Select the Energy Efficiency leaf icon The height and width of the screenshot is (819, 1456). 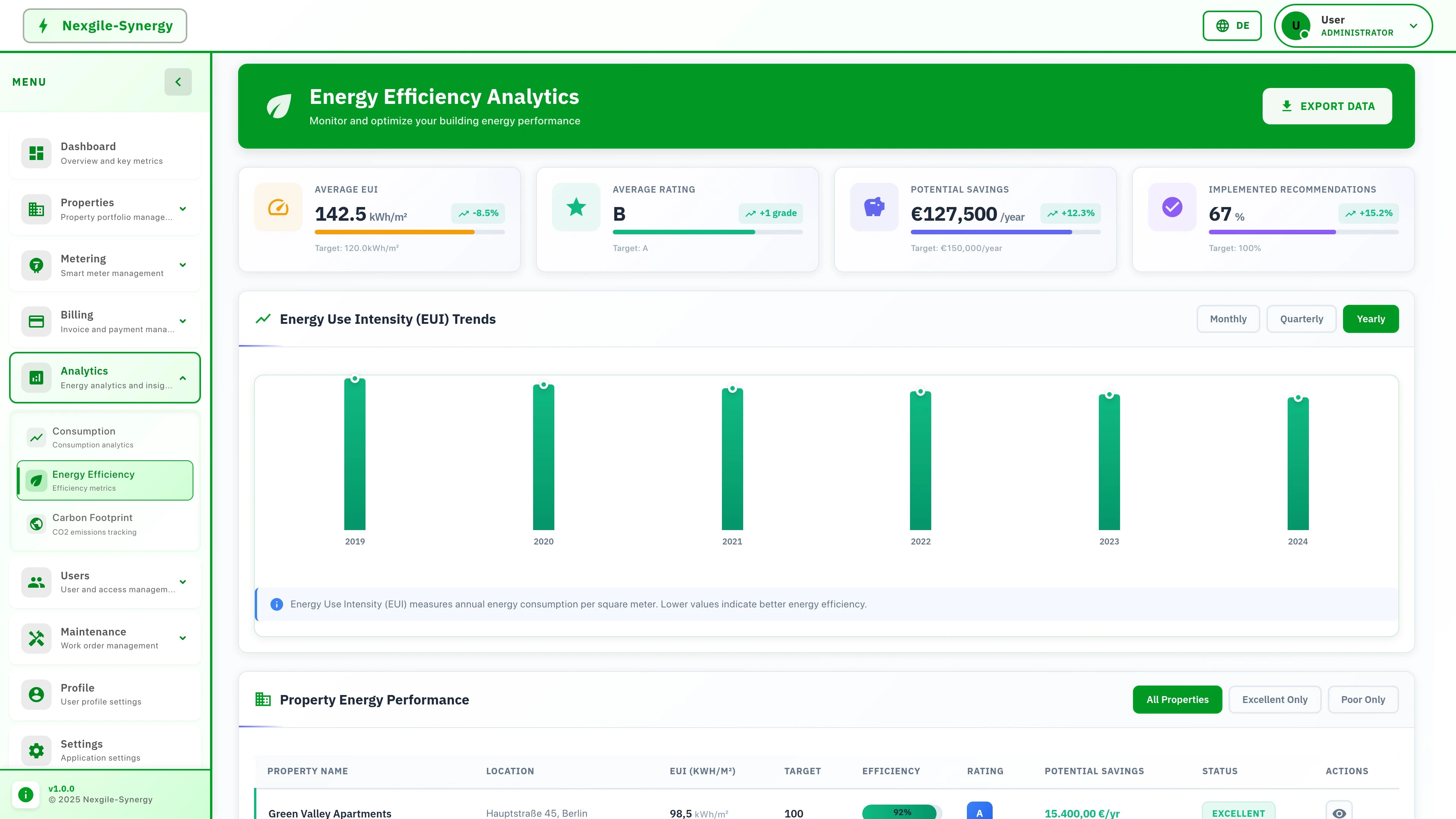click(x=36, y=480)
